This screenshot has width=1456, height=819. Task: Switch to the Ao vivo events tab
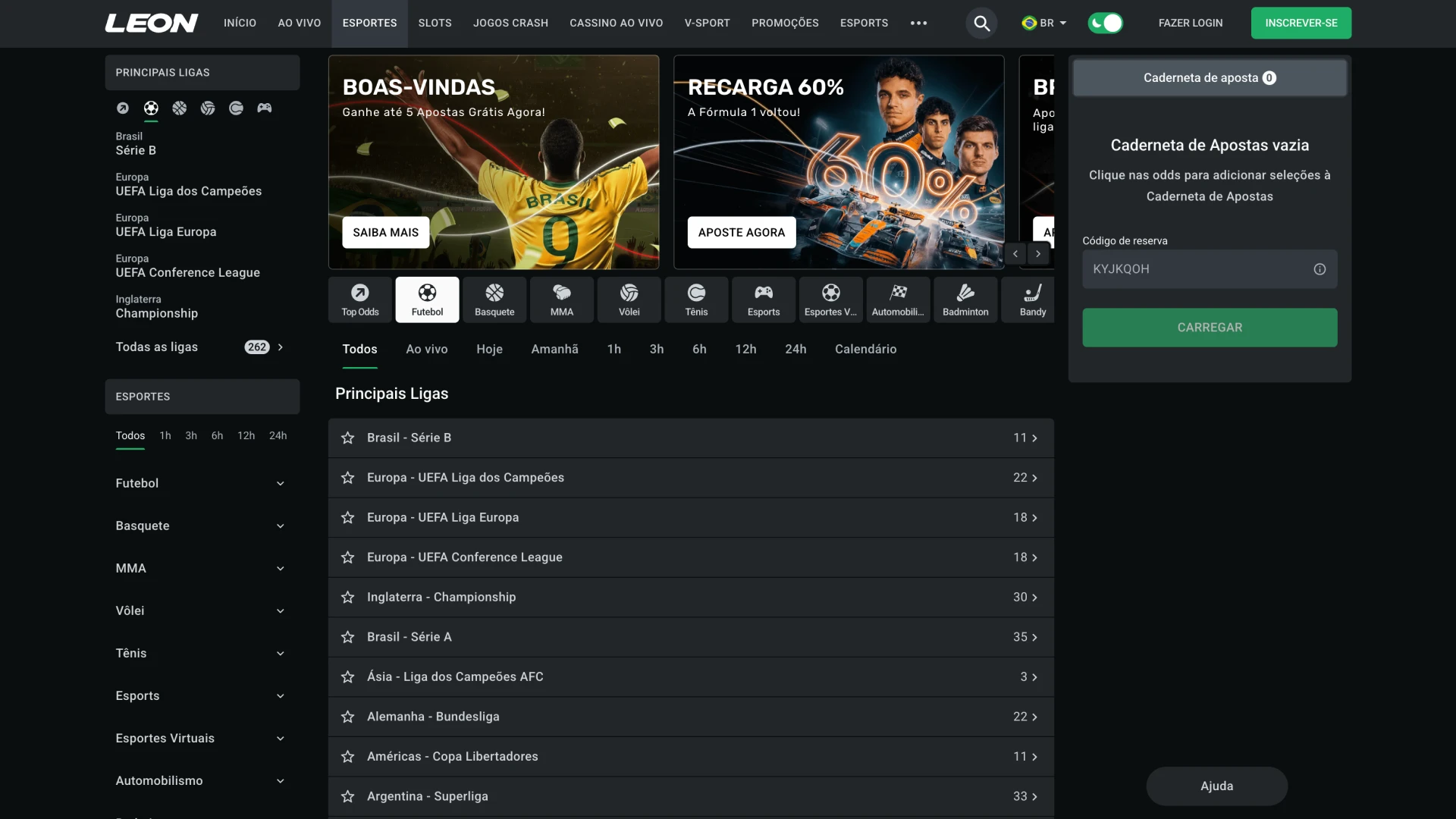pyautogui.click(x=427, y=350)
